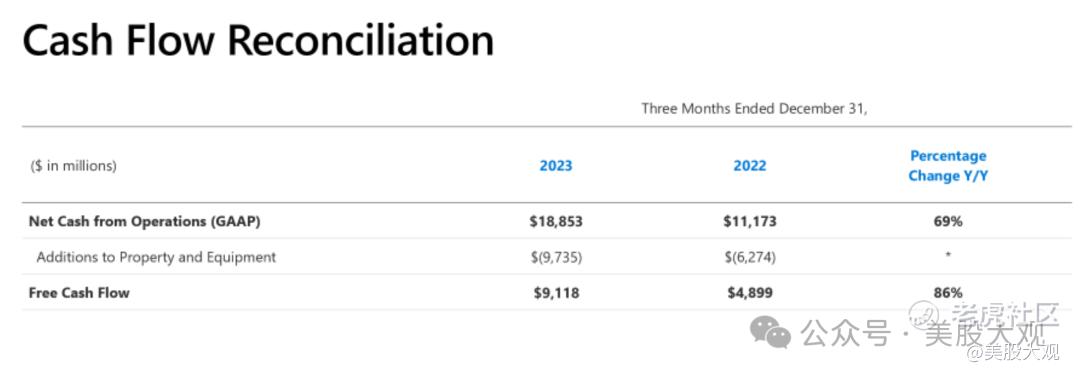Click the 69% change value

948,222
